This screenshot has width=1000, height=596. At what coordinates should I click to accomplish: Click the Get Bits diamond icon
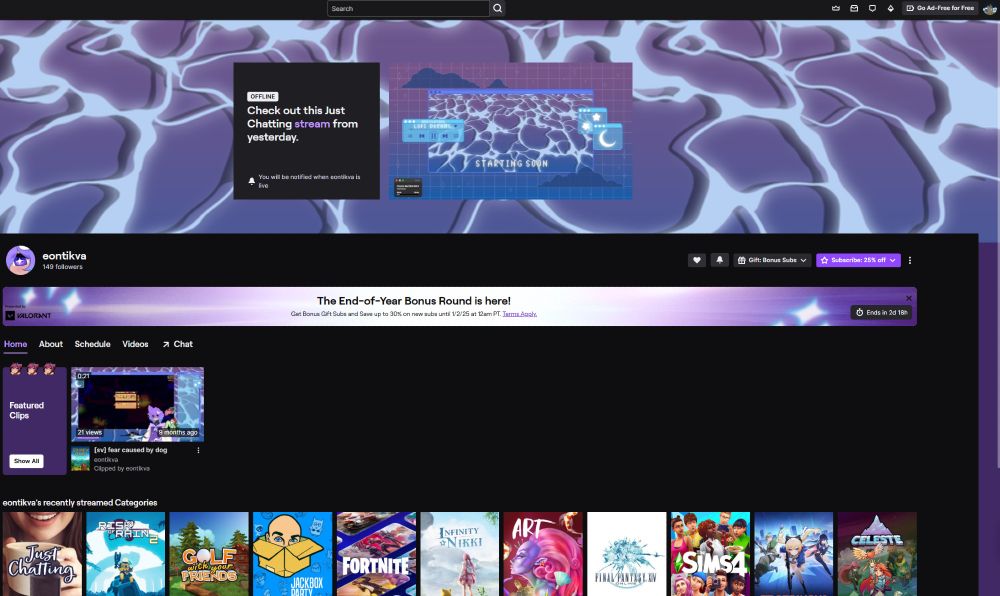[890, 8]
